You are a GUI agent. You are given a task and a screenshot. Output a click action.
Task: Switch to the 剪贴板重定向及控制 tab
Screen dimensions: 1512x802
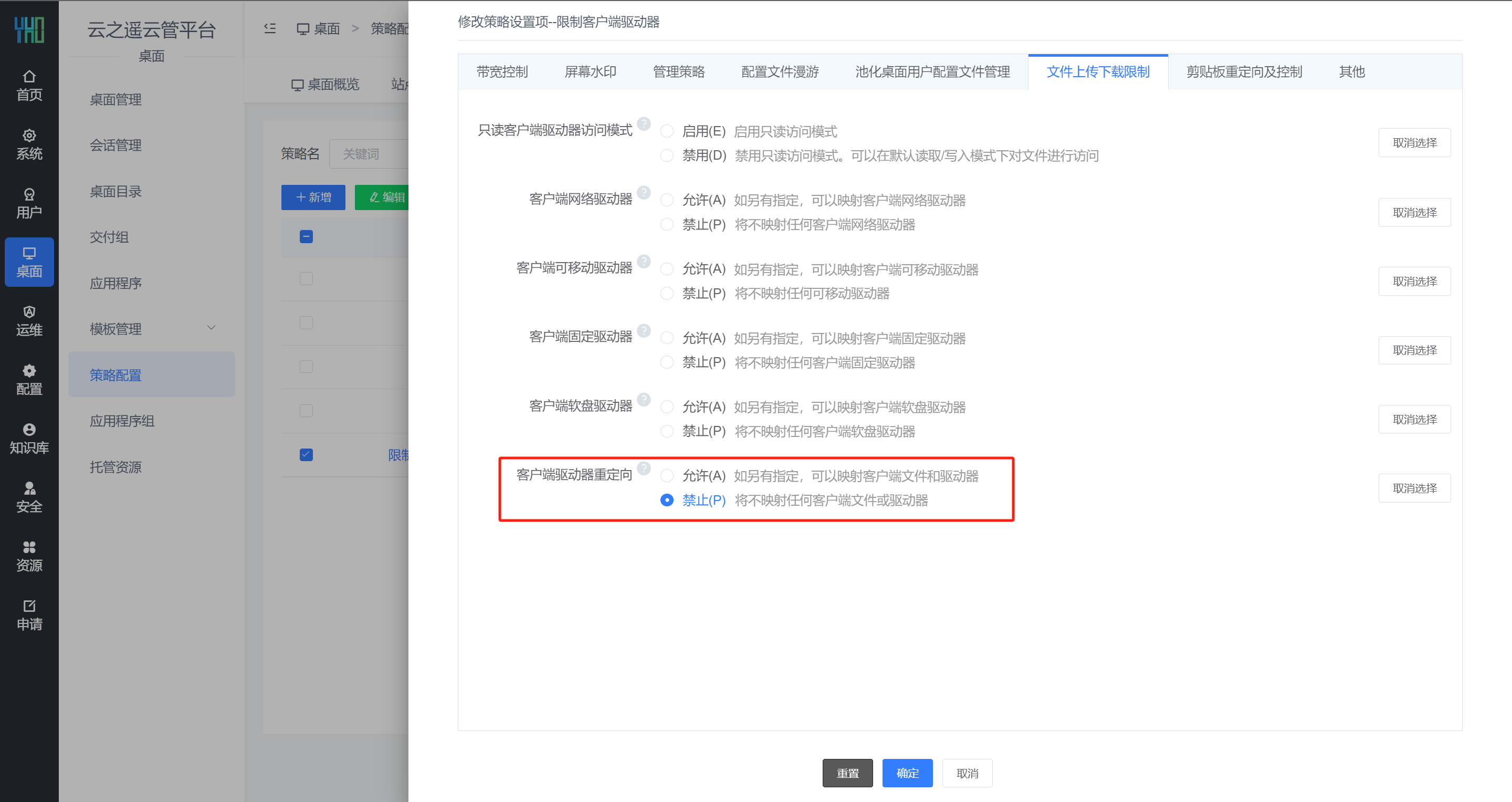point(1244,71)
